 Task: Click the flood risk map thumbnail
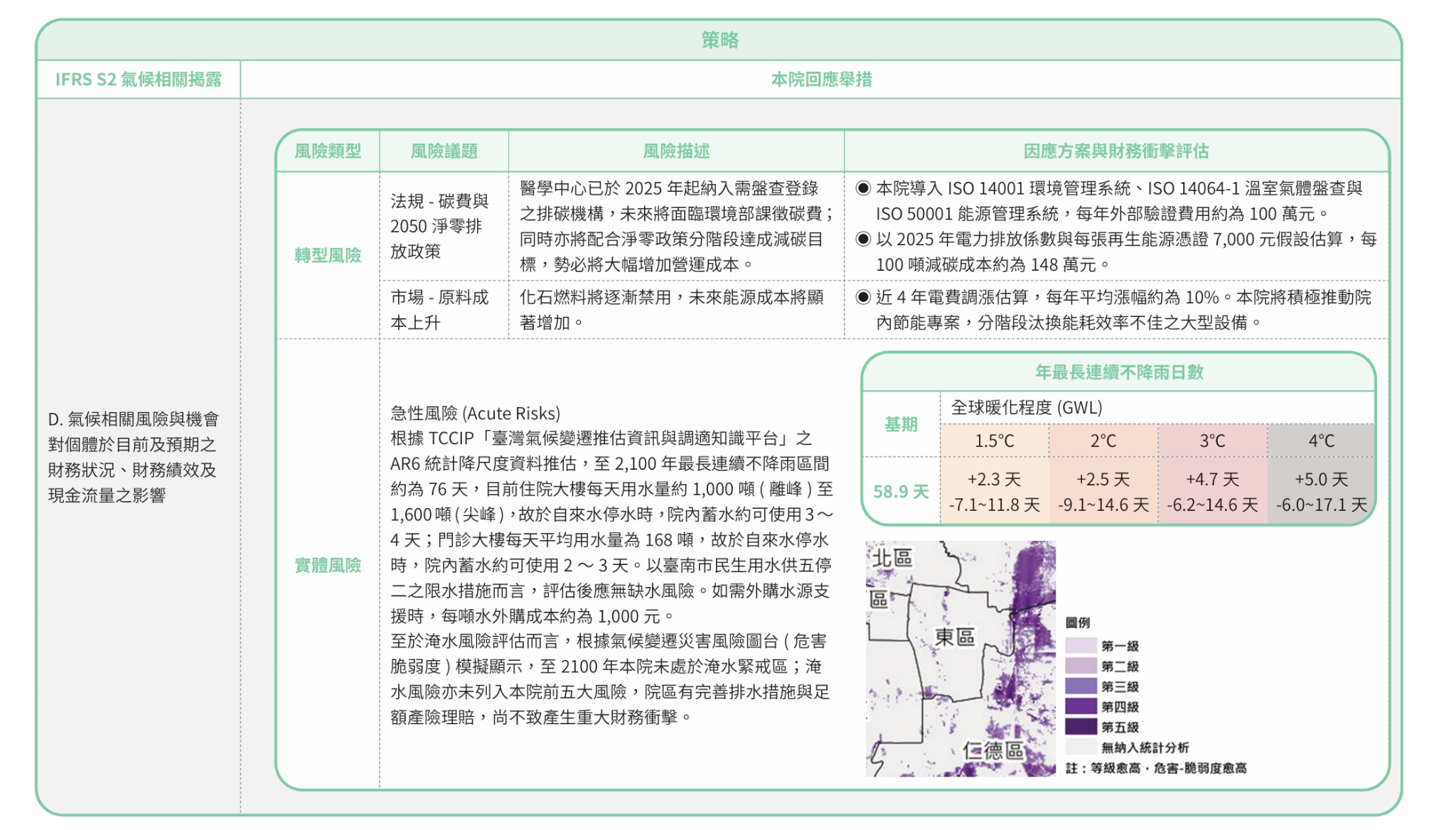(x=960, y=658)
